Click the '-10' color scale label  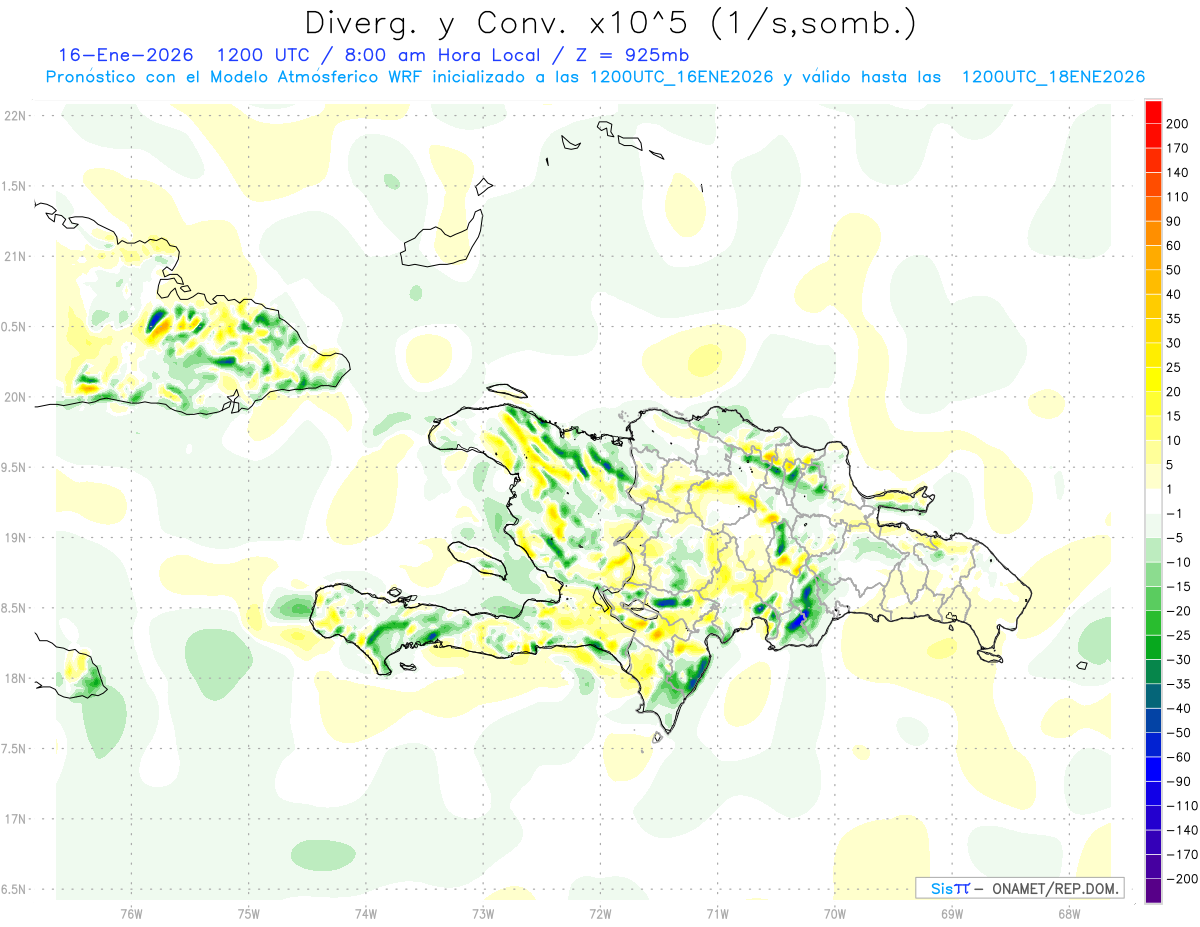tap(1178, 562)
